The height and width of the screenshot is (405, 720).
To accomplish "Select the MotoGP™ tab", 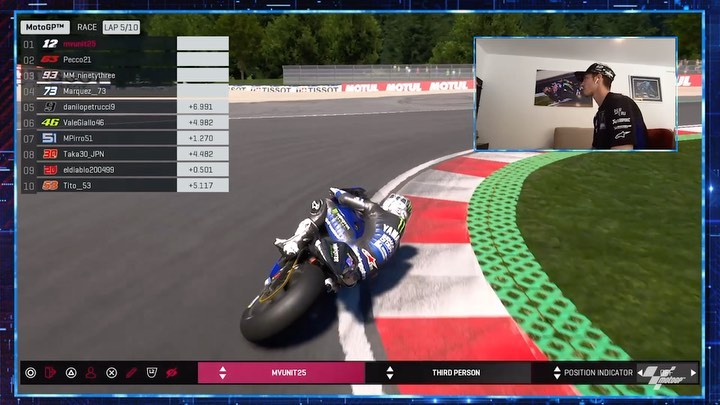I will (45, 27).
